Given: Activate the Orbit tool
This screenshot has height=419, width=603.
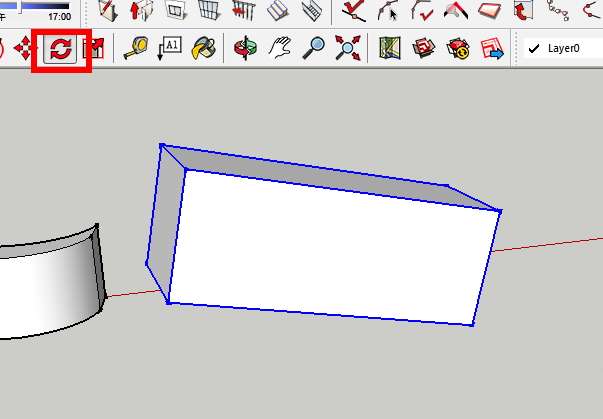Looking at the screenshot, I should [245, 48].
